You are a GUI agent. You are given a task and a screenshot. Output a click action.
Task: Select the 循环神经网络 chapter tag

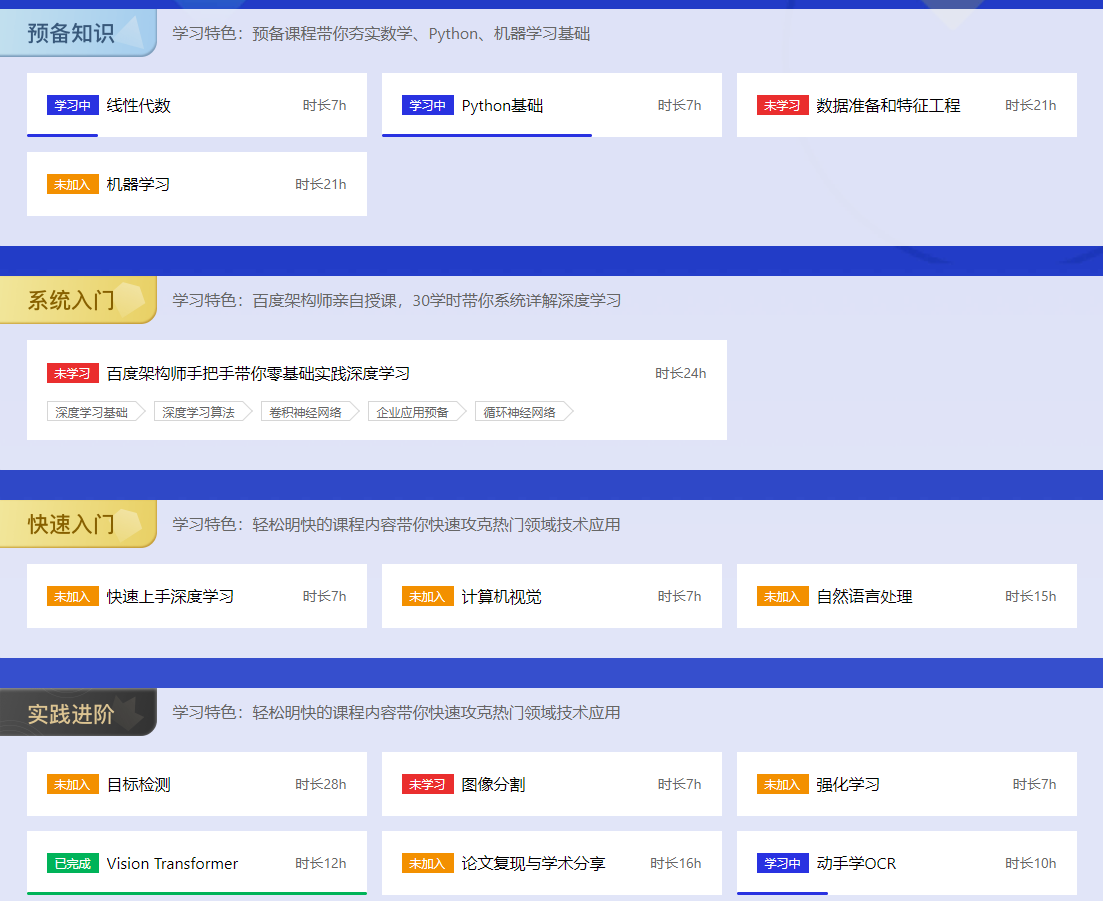[x=523, y=412]
